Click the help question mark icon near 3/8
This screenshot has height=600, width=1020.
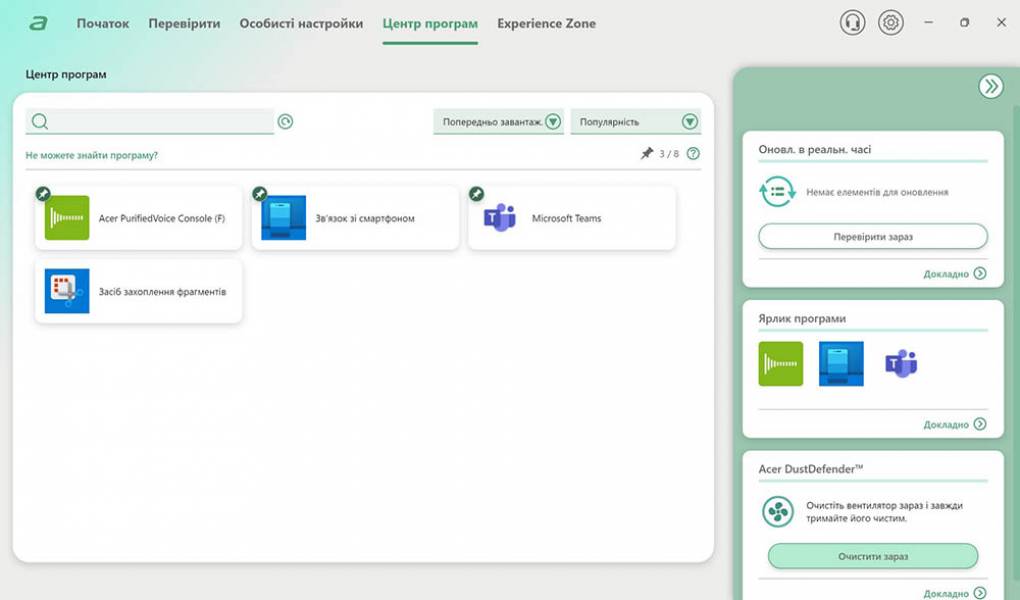pyautogui.click(x=693, y=154)
